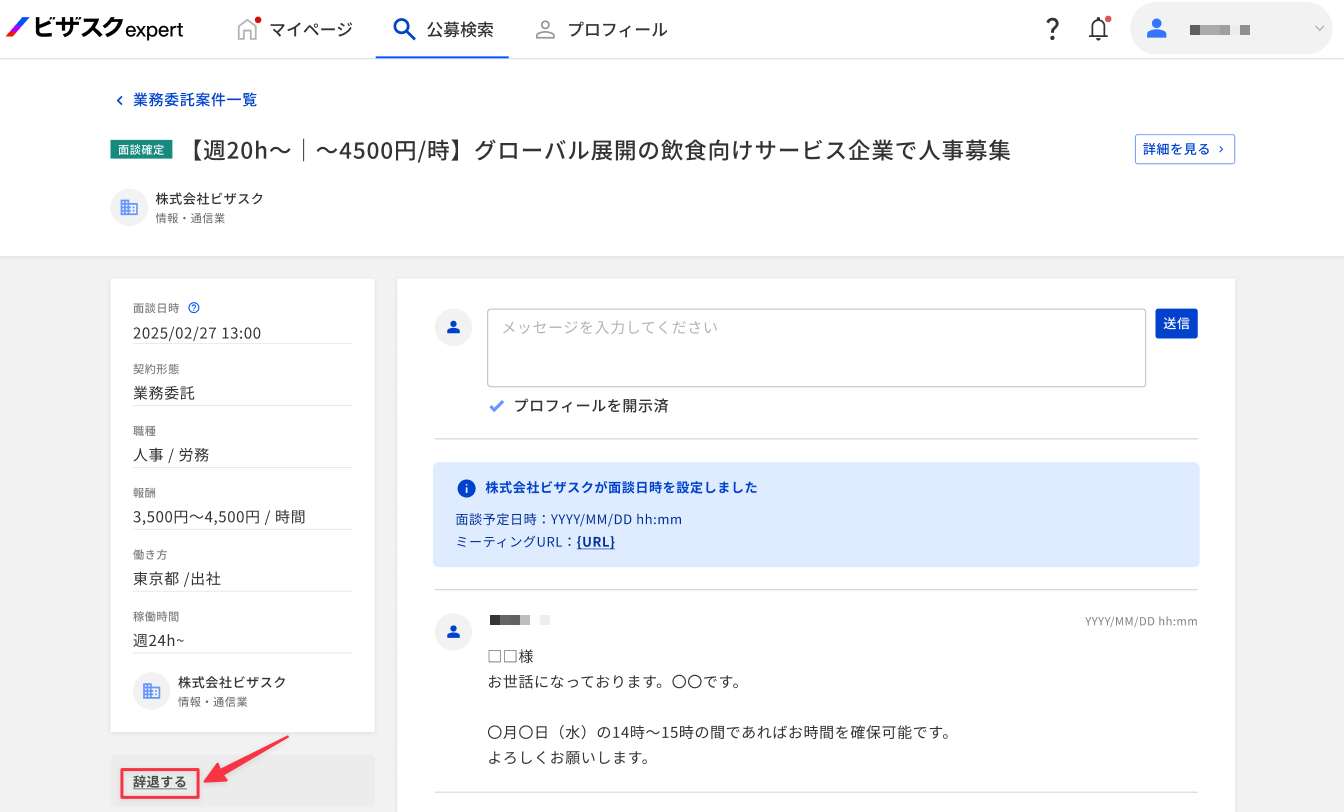The image size is (1344, 812).
Task: Click the プロフィールを開示済 checkmark
Action: tap(496, 406)
